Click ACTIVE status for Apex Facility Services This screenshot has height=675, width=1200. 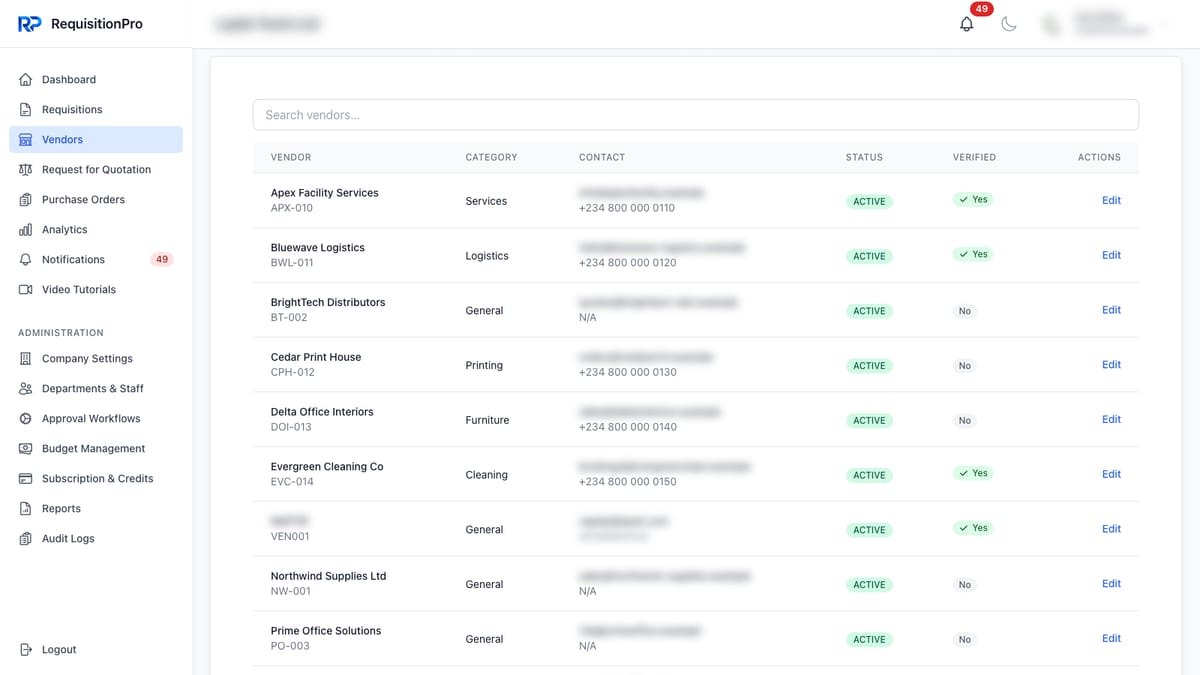click(869, 201)
